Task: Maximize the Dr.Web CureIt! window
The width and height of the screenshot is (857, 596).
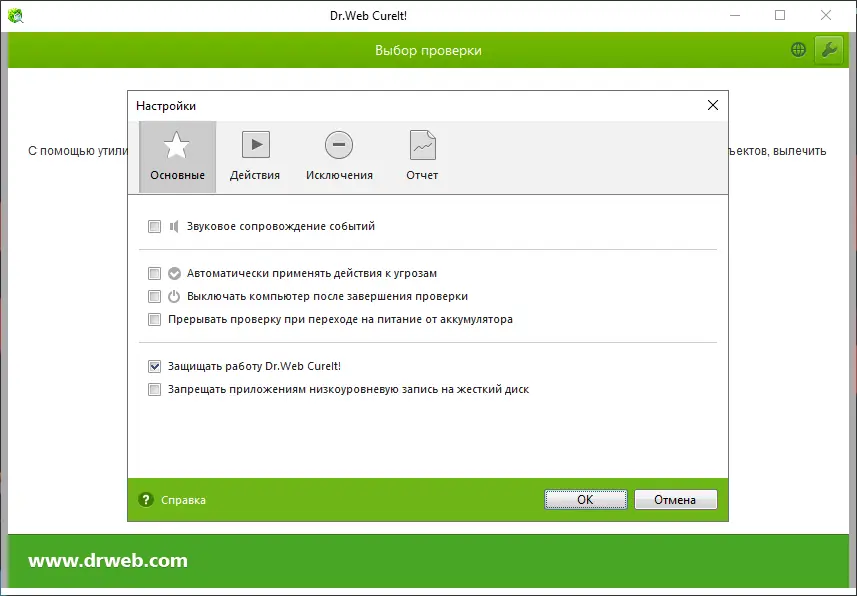Action: click(780, 15)
